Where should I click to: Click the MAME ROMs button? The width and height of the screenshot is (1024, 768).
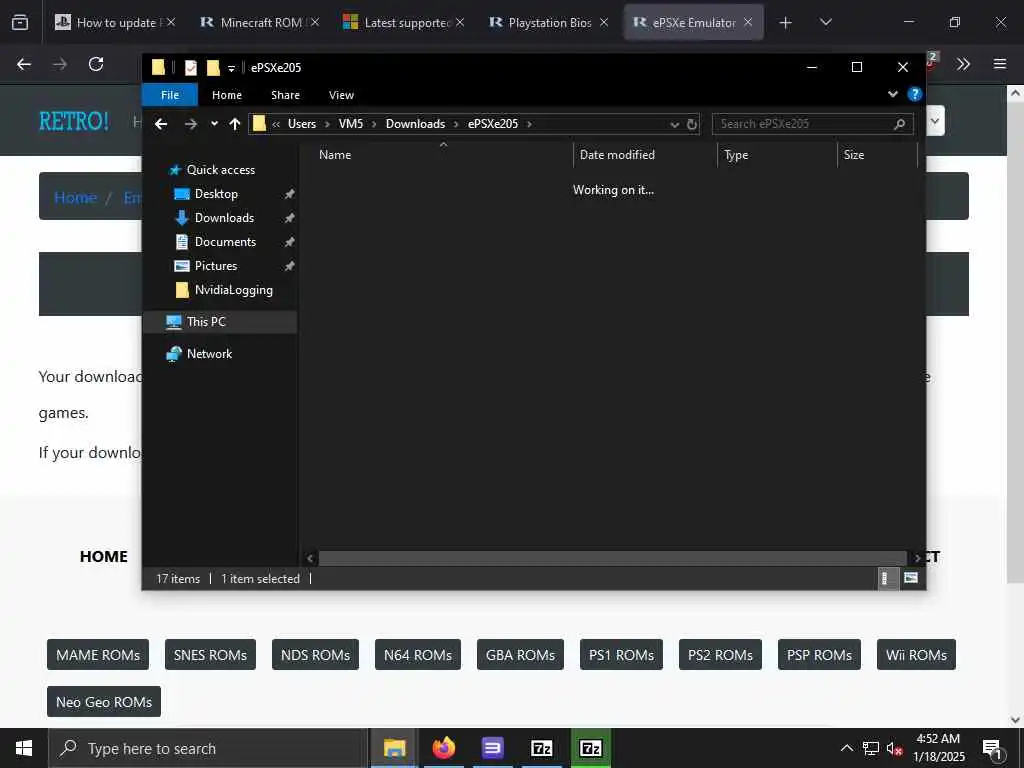(x=98, y=654)
